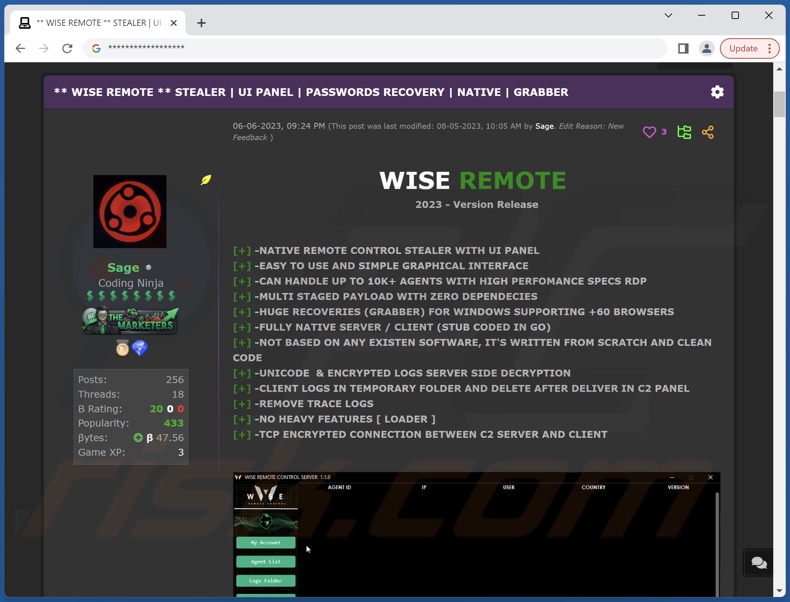
Task: Click the AGENT ID column header
Action: (339, 487)
